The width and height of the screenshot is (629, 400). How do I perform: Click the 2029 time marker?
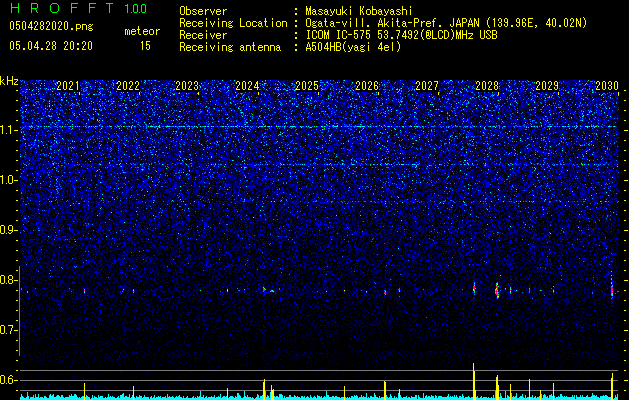click(547, 86)
